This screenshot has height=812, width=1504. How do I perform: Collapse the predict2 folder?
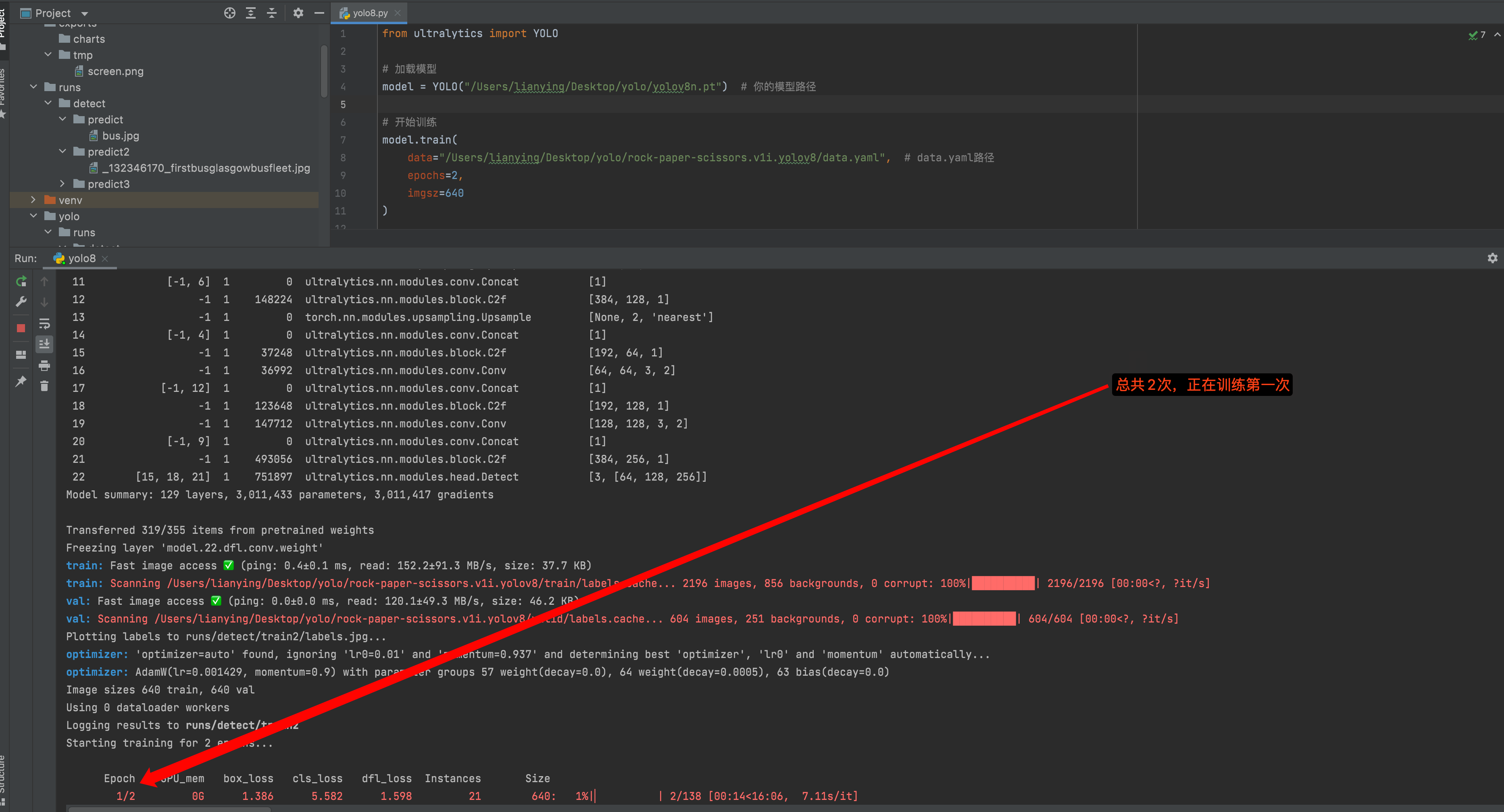(x=62, y=152)
